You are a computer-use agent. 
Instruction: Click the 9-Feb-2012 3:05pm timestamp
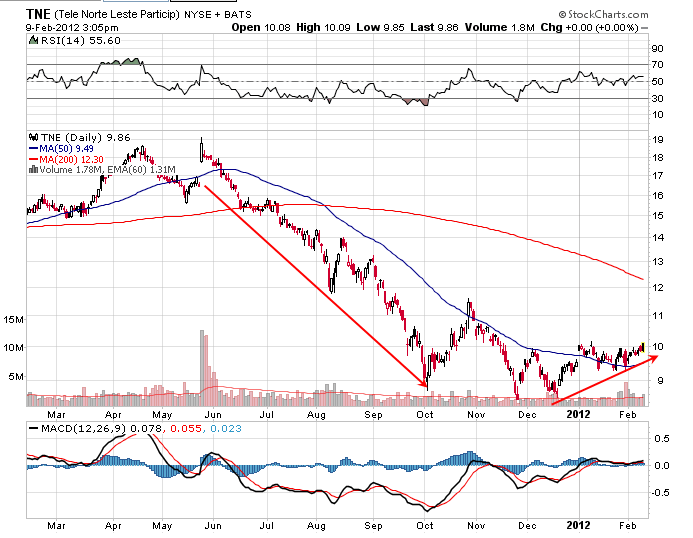pos(72,27)
